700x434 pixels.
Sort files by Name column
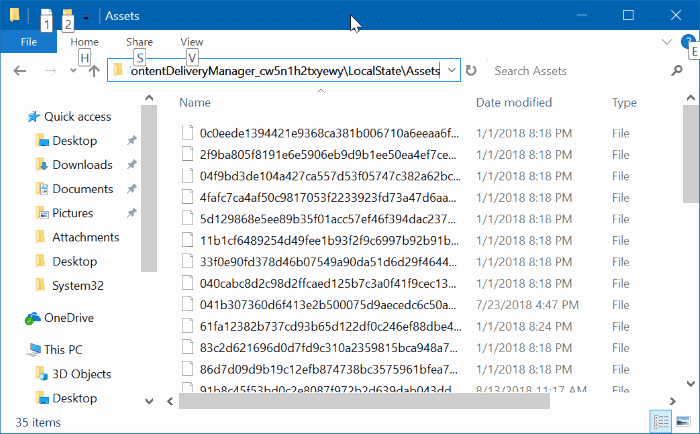click(x=195, y=103)
